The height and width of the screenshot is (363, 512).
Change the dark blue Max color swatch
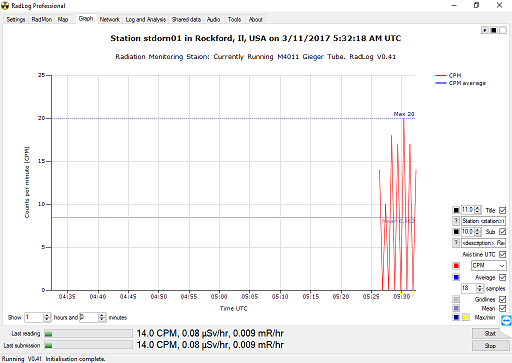pos(456,317)
